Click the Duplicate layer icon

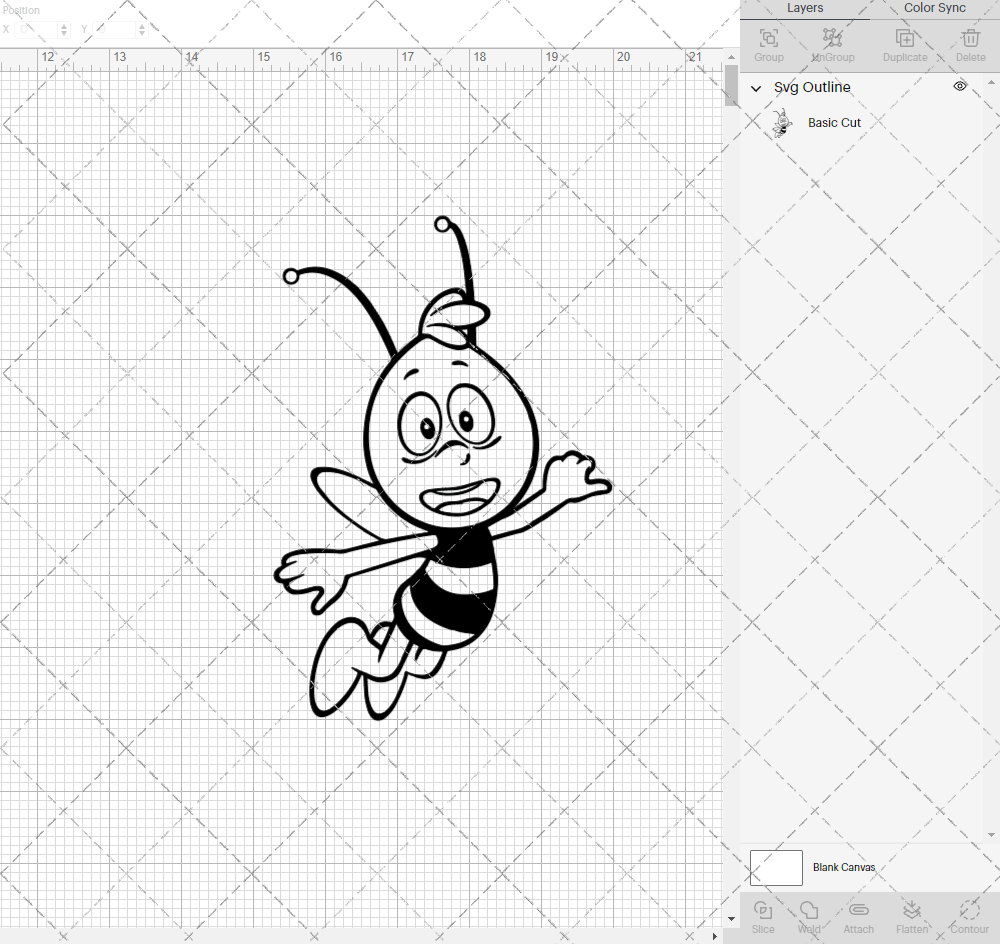[904, 38]
